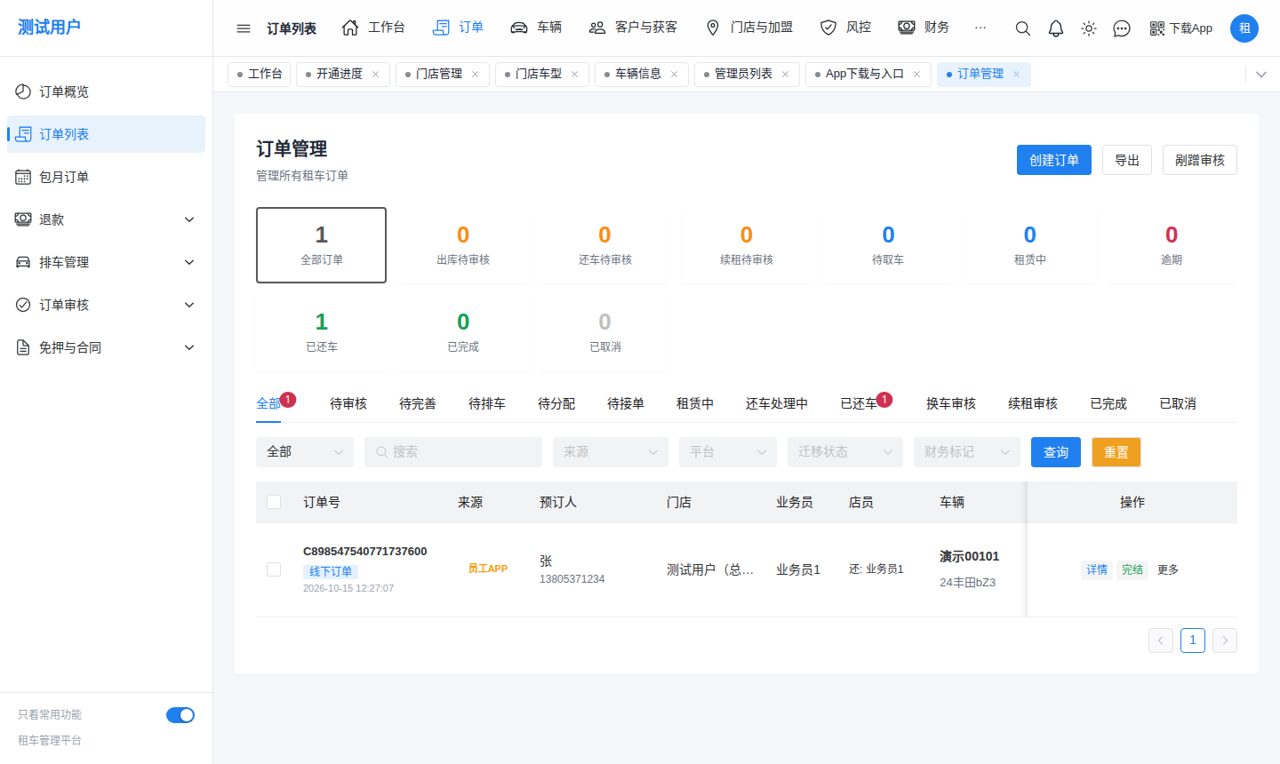Open the blue user avatar 租
Image resolution: width=1280 pixels, height=764 pixels.
point(1245,28)
